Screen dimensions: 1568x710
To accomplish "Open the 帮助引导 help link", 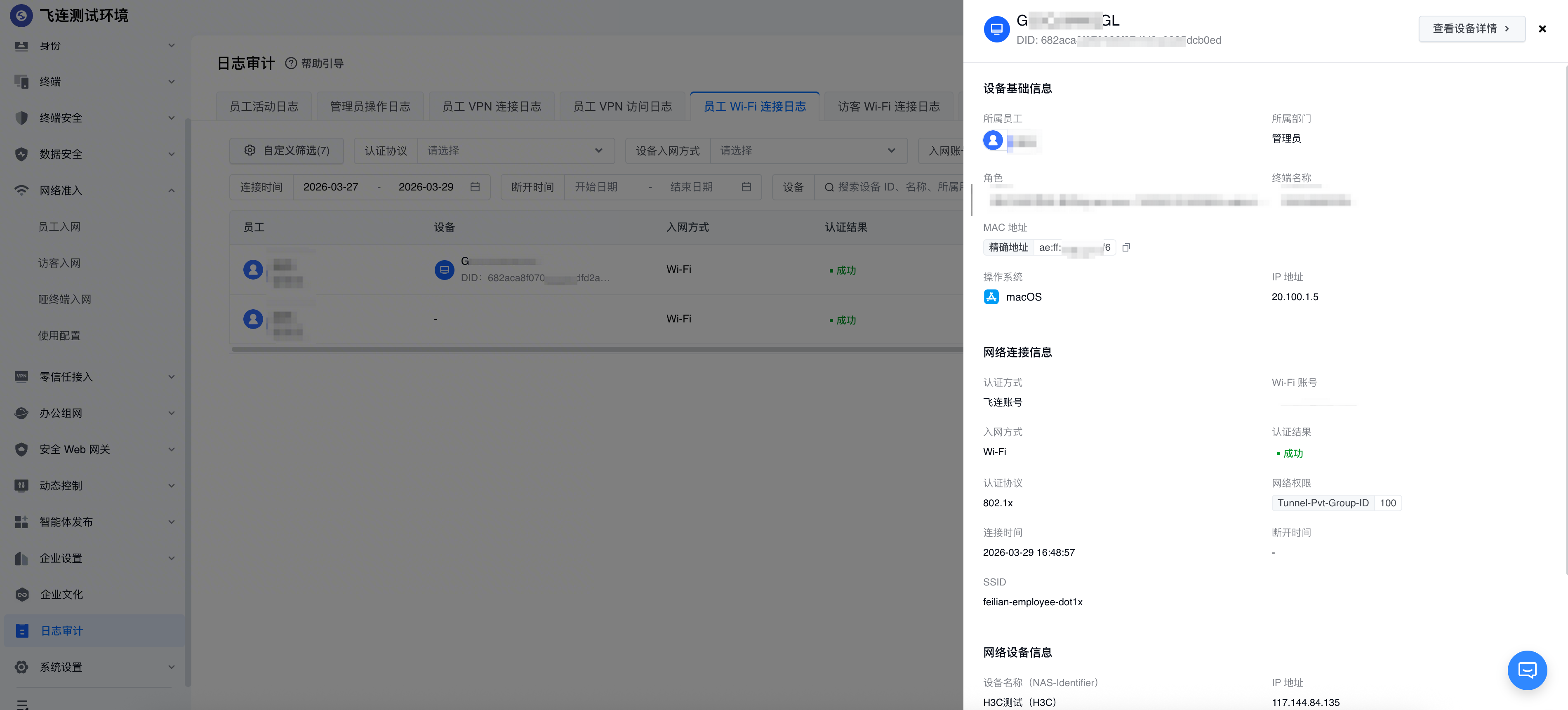I will coord(315,63).
